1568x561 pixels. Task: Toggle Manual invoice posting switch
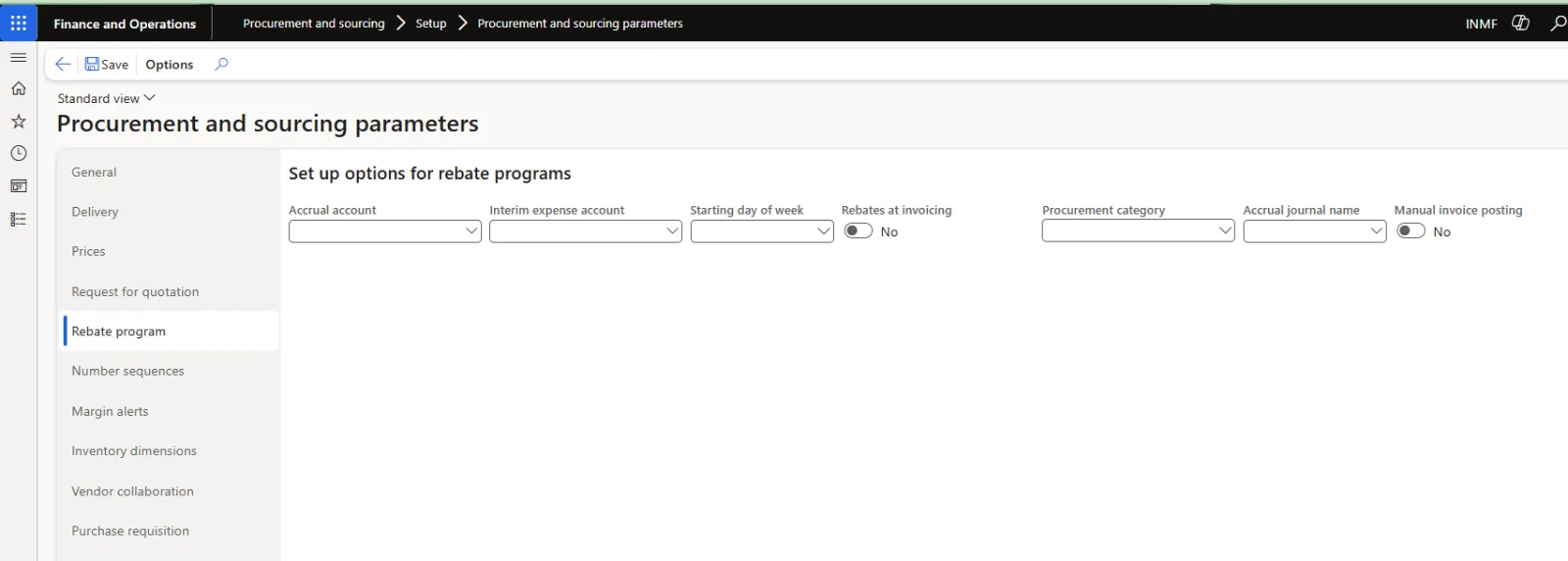[x=1411, y=231]
